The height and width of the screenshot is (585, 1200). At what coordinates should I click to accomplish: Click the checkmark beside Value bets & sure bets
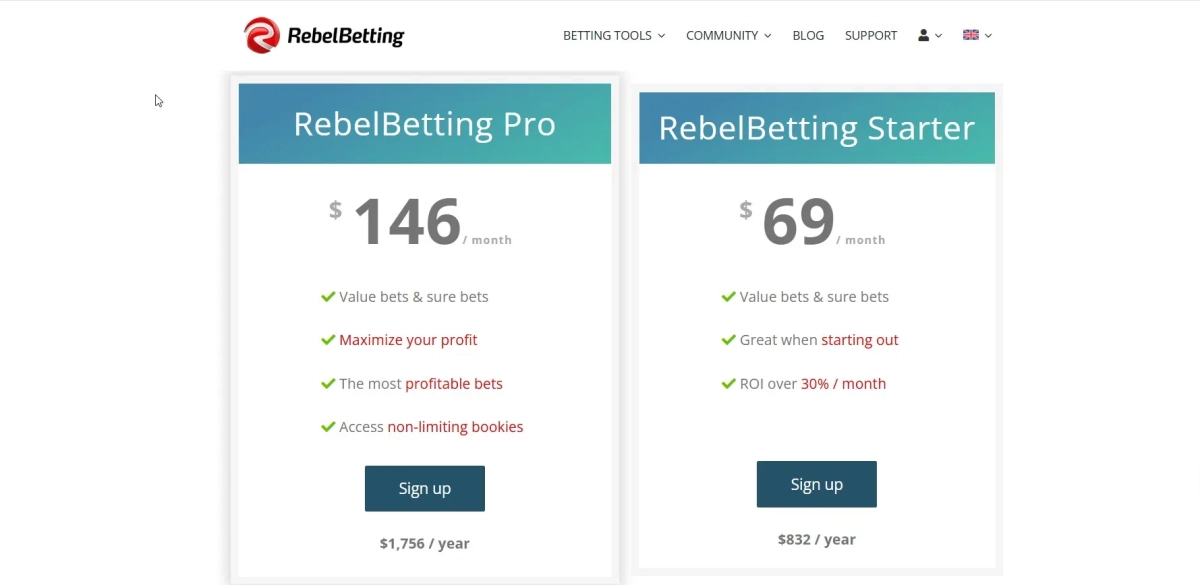[328, 296]
